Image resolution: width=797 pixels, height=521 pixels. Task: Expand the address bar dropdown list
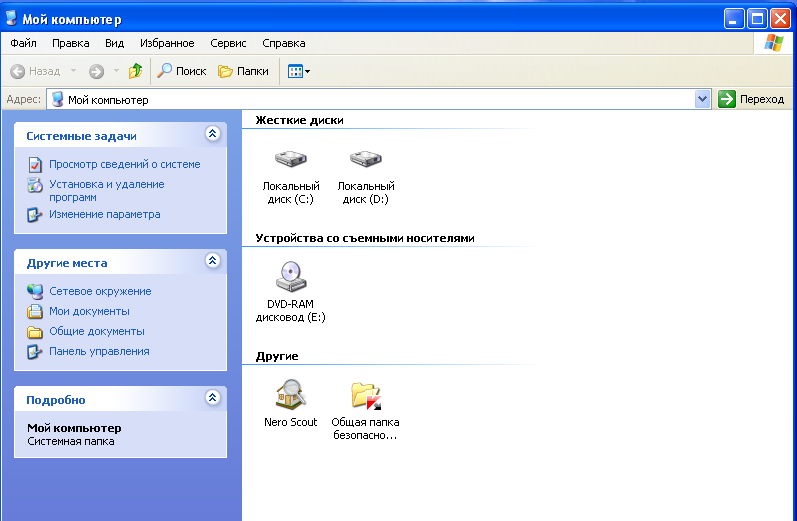coord(702,99)
